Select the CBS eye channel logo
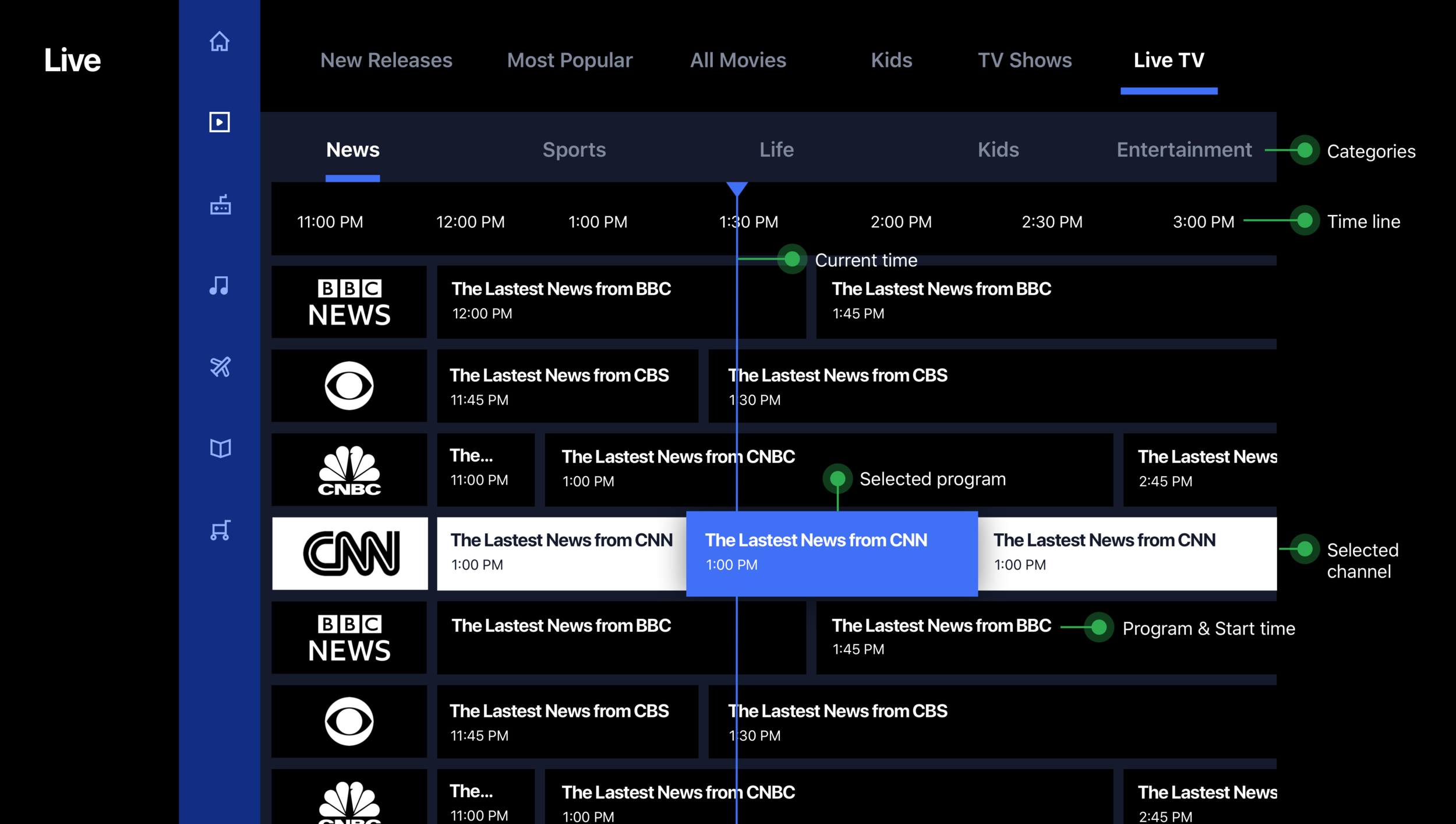The height and width of the screenshot is (824, 1456). (349, 385)
